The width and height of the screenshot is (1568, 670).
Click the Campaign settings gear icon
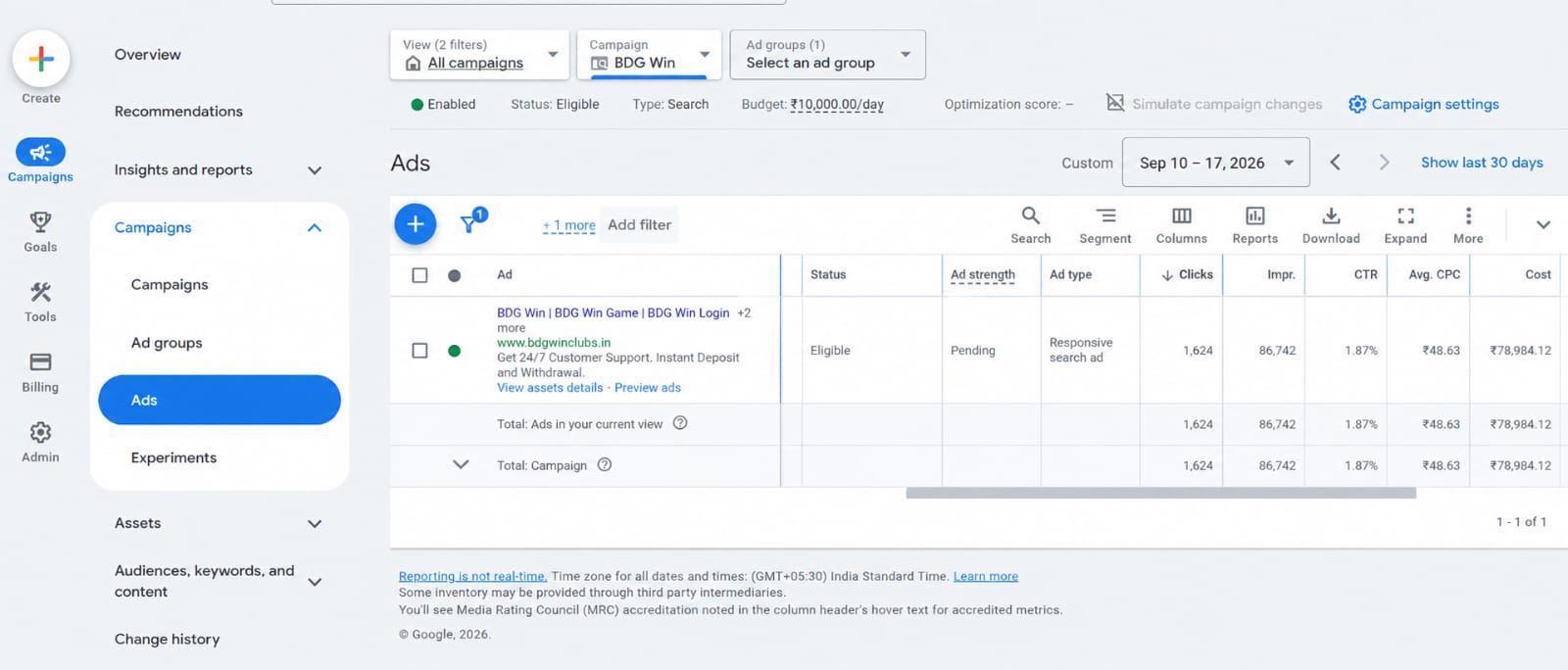coord(1357,104)
